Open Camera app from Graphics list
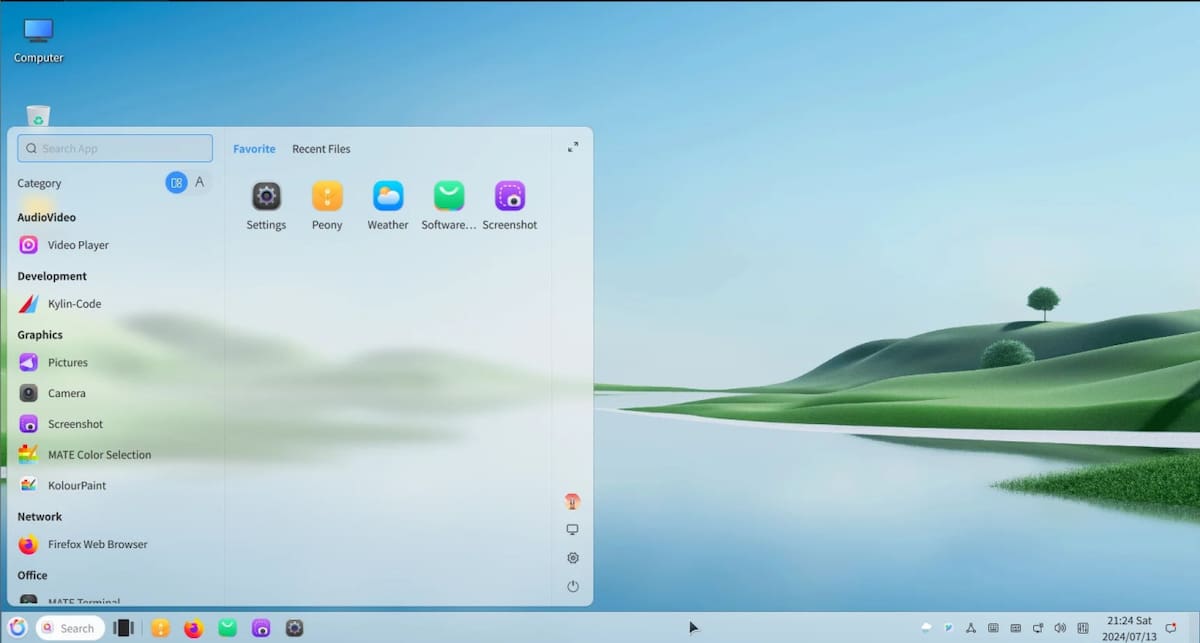Screen dimensions: 1200x643 66,394
